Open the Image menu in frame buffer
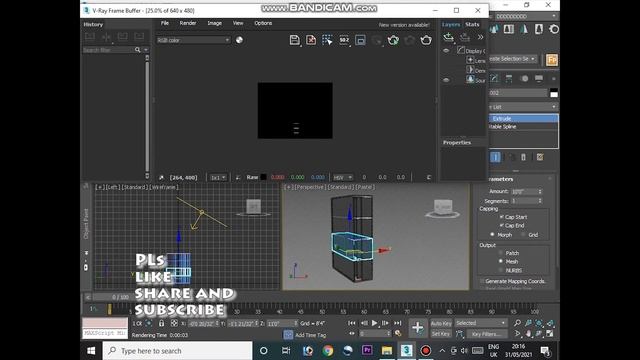The width and height of the screenshot is (640, 360). [x=214, y=23]
